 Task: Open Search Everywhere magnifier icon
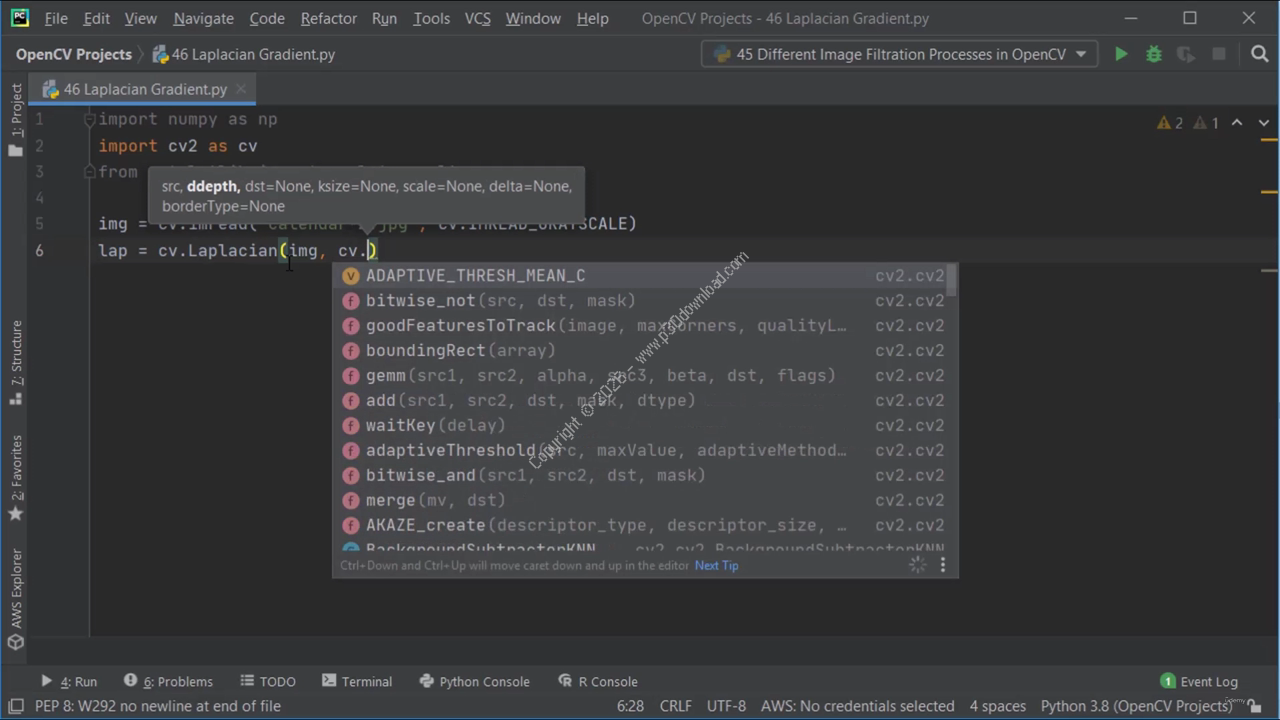coord(1260,54)
